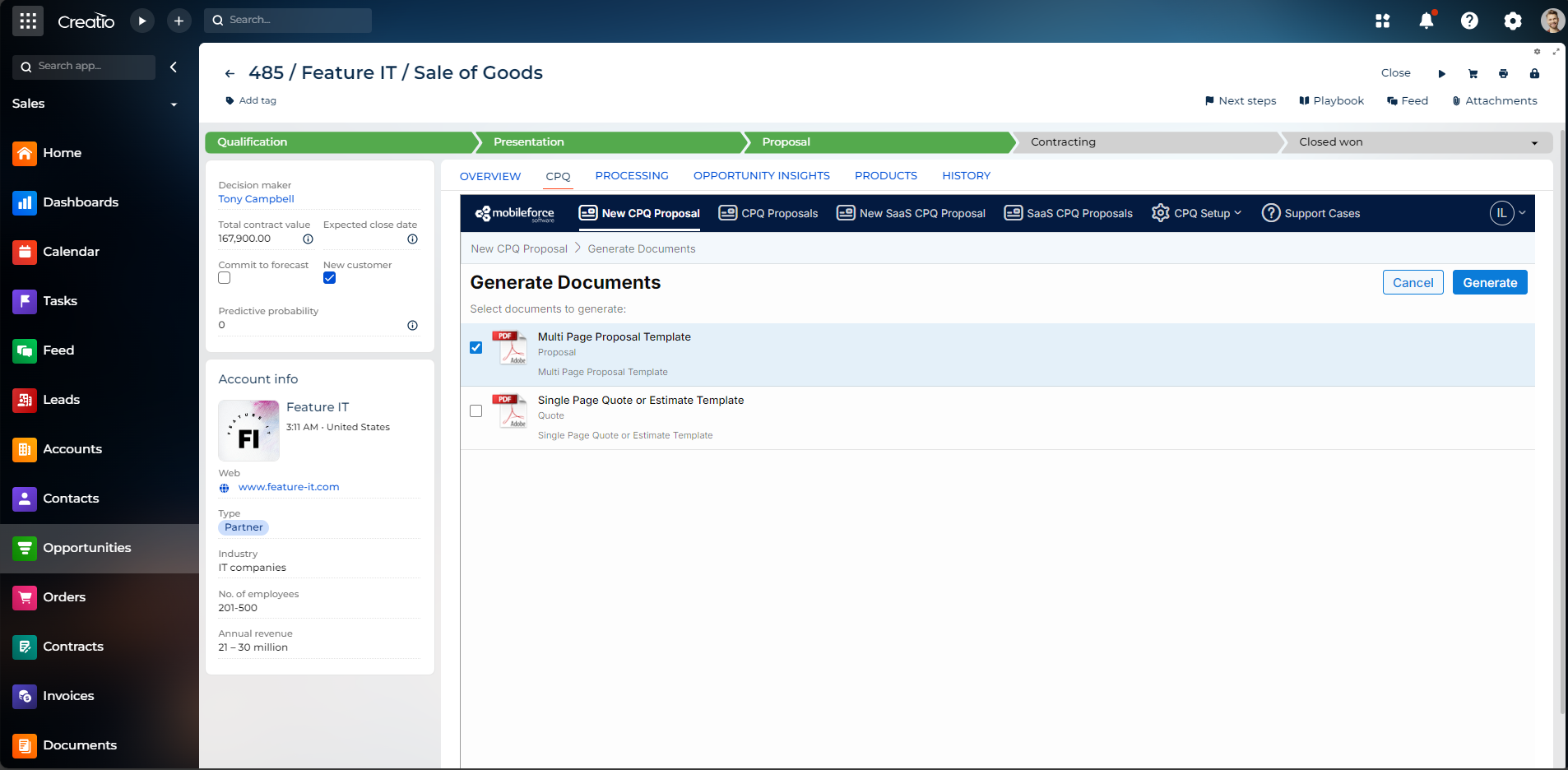Click the print icon

[x=1504, y=73]
